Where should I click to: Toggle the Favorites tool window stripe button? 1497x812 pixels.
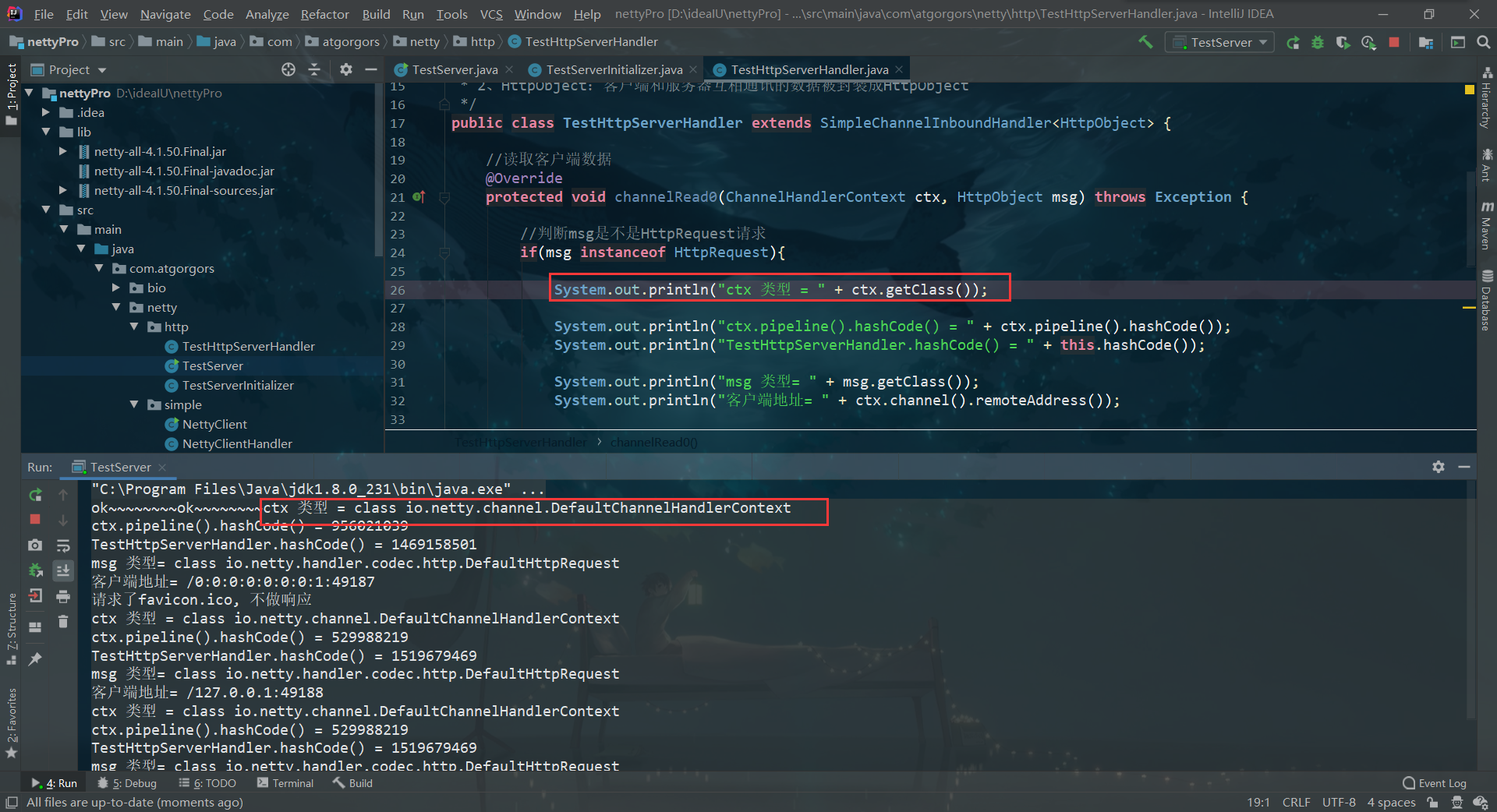point(11,722)
